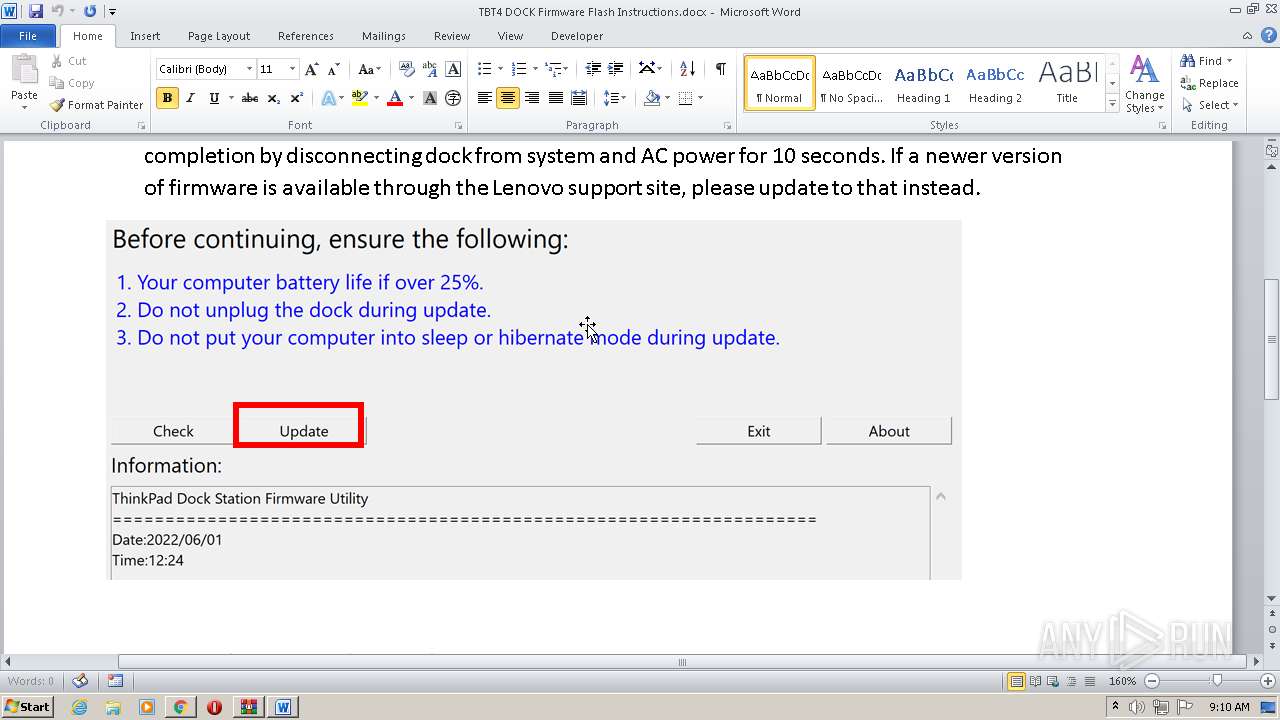The width and height of the screenshot is (1280, 720).
Task: Apply the Heading 2 style
Action: coord(995,83)
